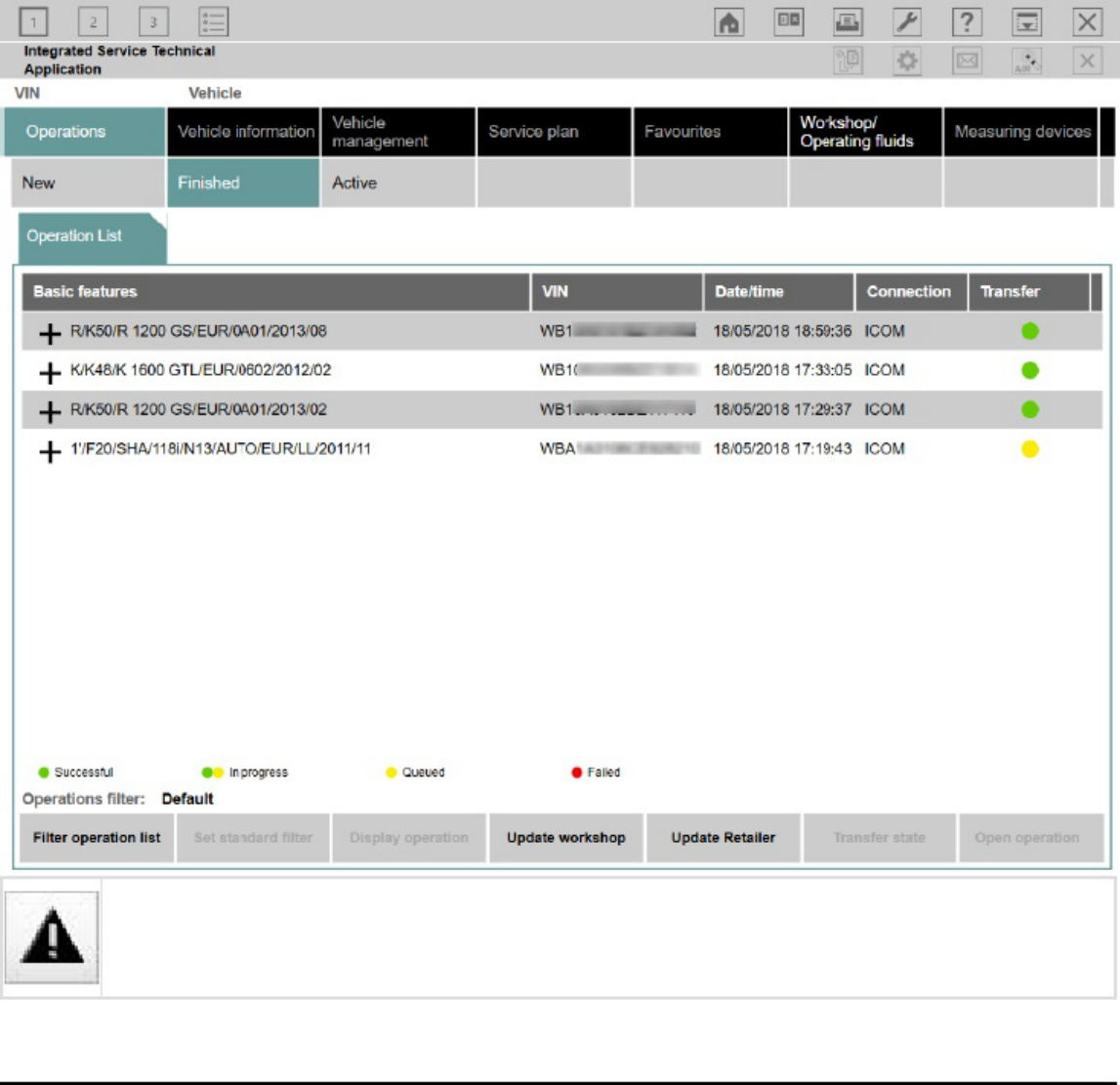
Task: Click the envelope mail icon
Action: pyautogui.click(x=967, y=61)
